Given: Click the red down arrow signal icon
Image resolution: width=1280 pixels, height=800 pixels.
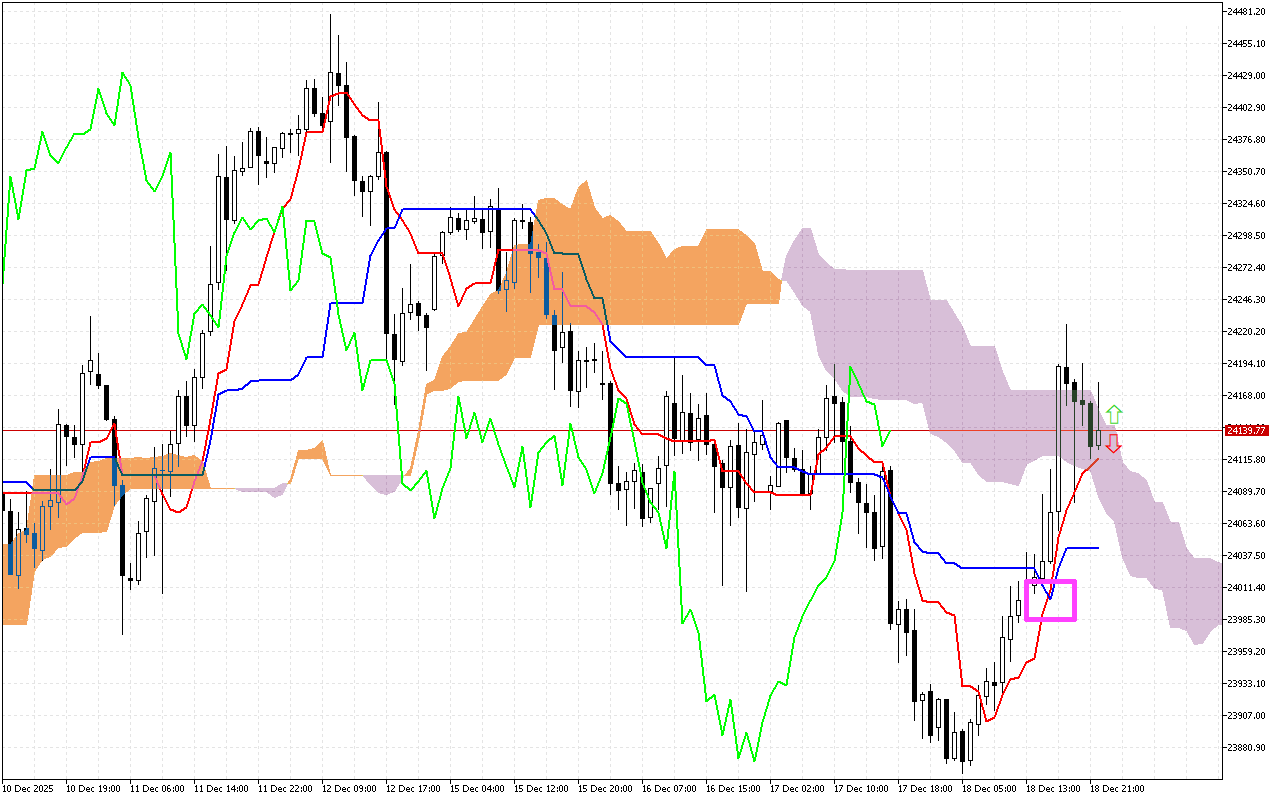Looking at the screenshot, I should coord(1113,443).
